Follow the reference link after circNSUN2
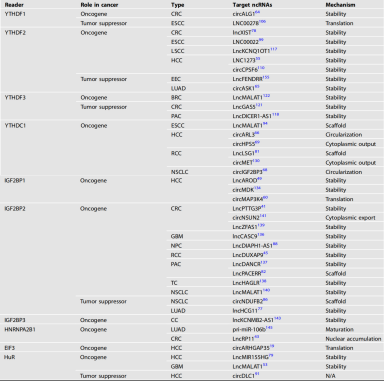 (x=263, y=216)
